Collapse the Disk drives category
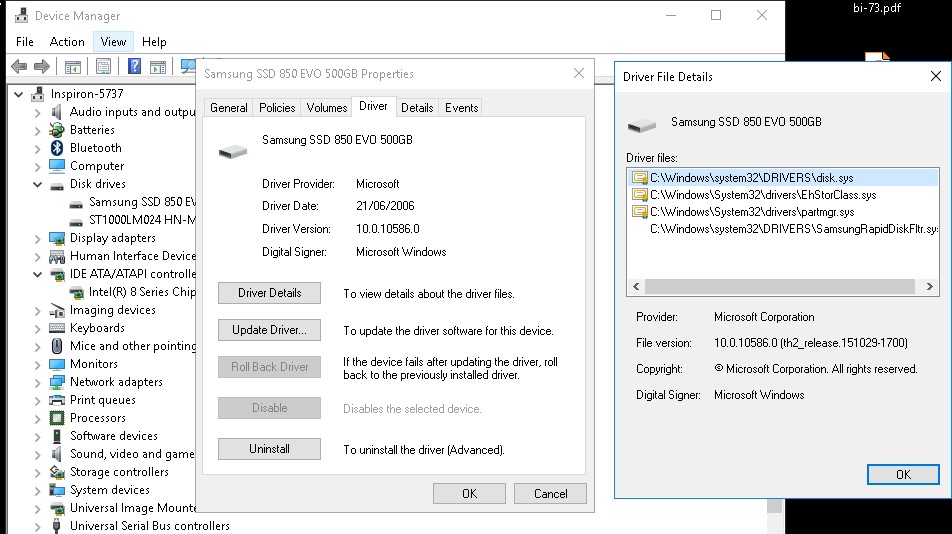Viewport: 952px width, 534px height. tap(38, 184)
